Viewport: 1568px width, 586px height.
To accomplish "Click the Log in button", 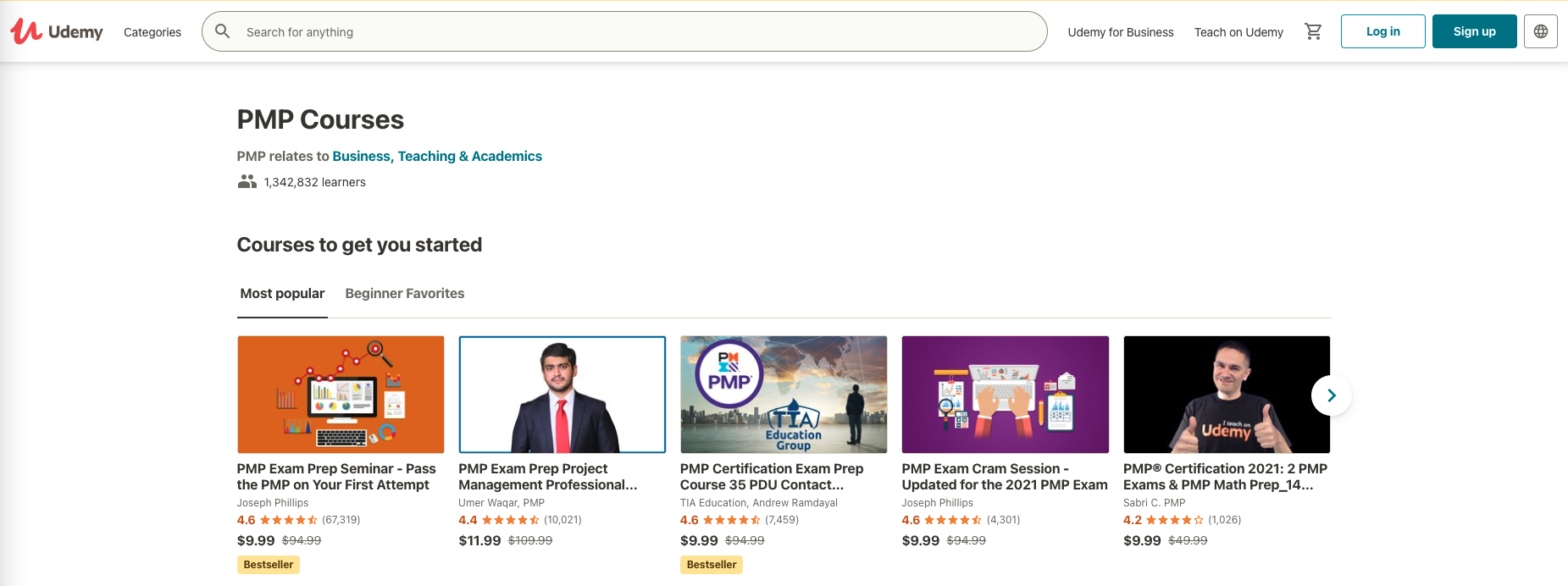I will click(x=1382, y=30).
